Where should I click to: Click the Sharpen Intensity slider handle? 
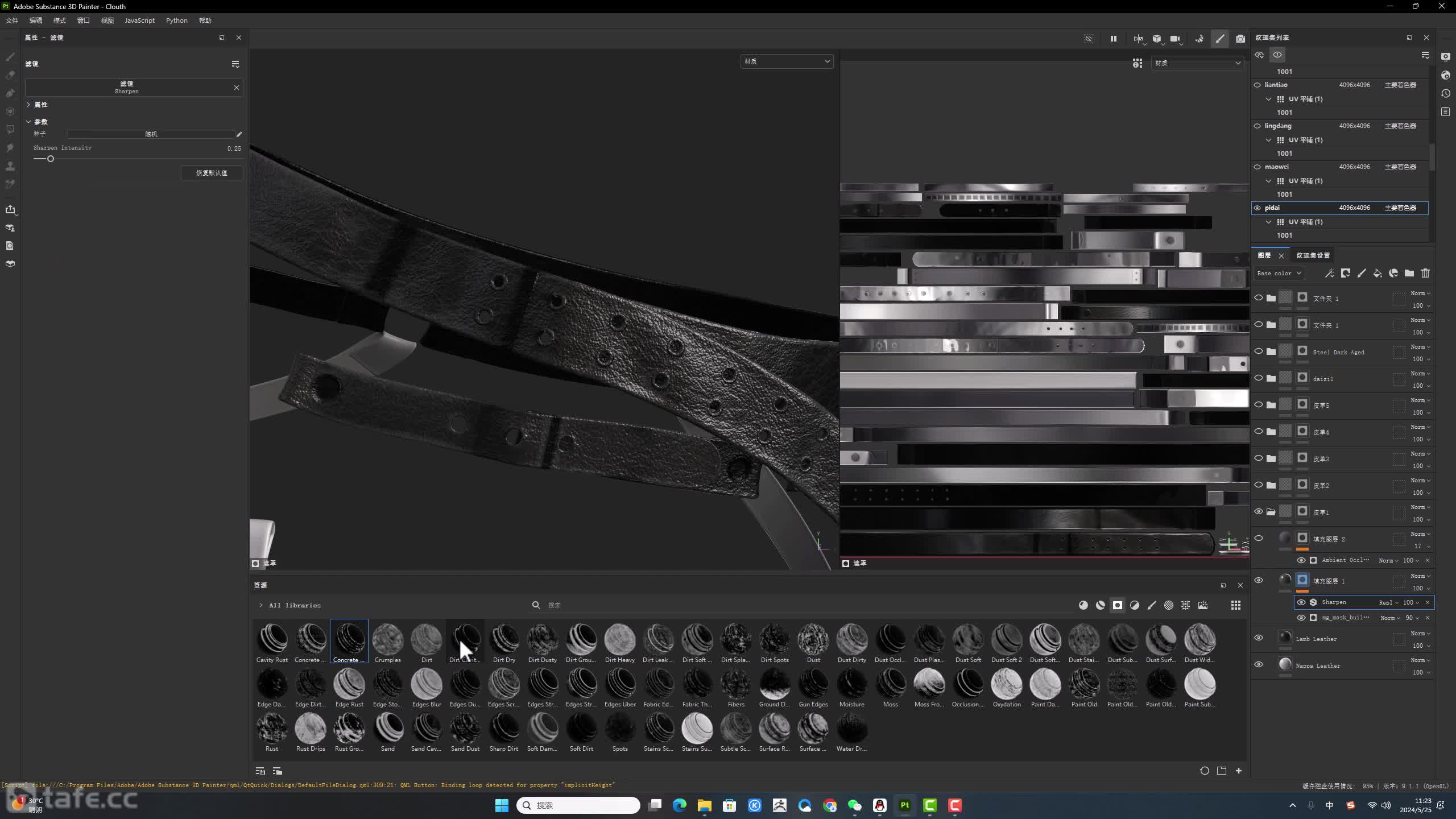51,159
